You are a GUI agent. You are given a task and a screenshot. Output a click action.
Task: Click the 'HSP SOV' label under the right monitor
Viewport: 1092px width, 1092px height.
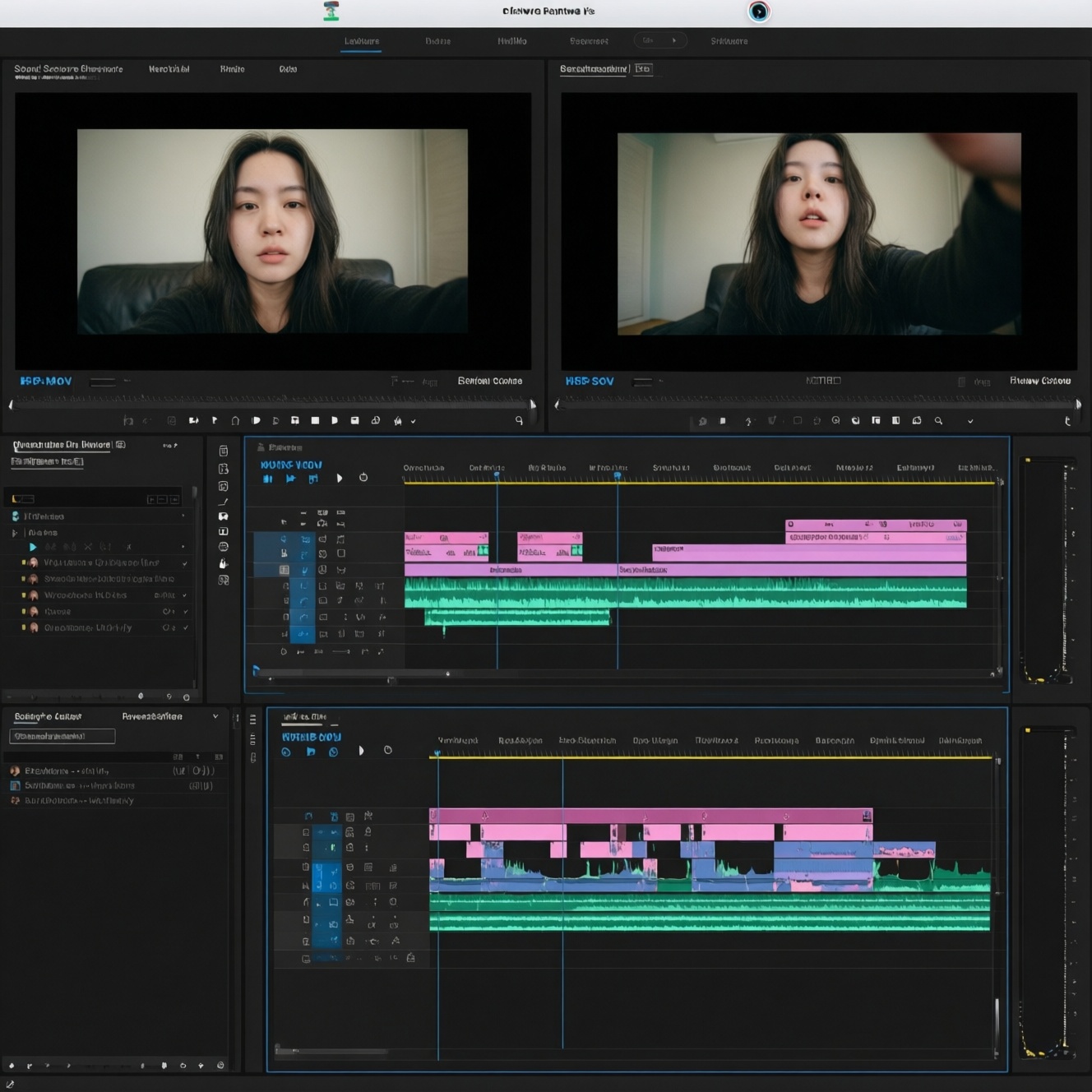tap(590, 381)
